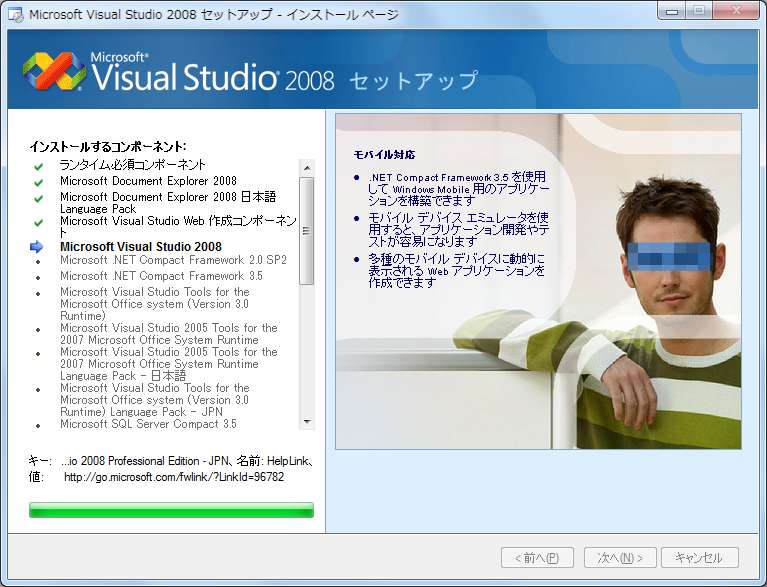Select the Microsoft Document Explorer 2008 row
Screen dimensions: 767x587
(x=148, y=181)
